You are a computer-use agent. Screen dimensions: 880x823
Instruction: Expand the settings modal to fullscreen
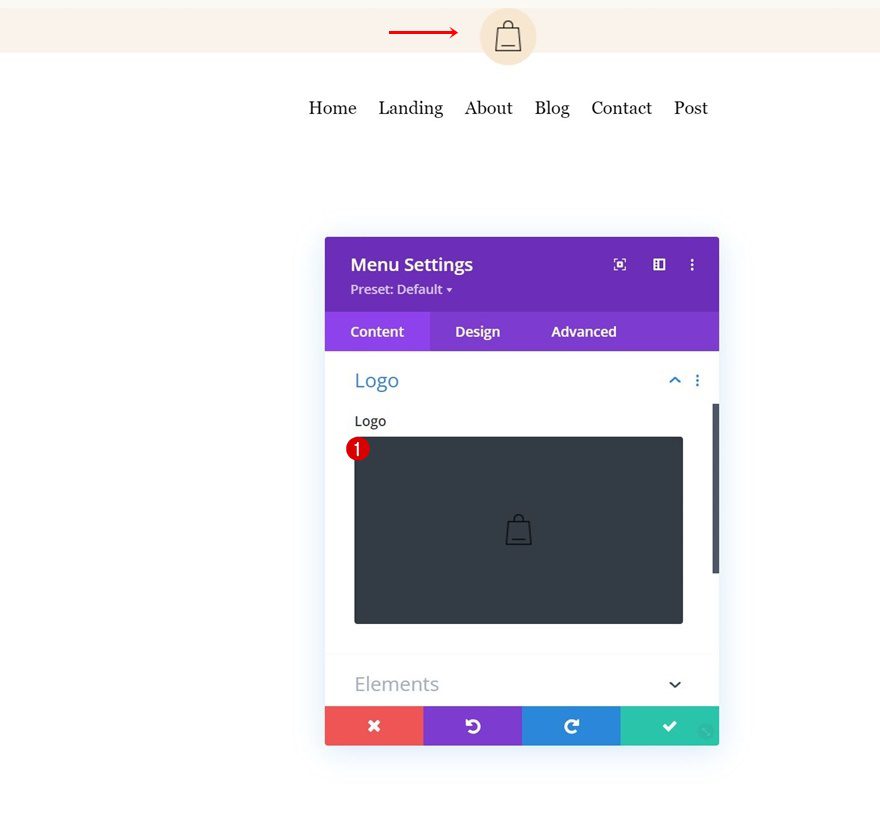click(x=620, y=264)
